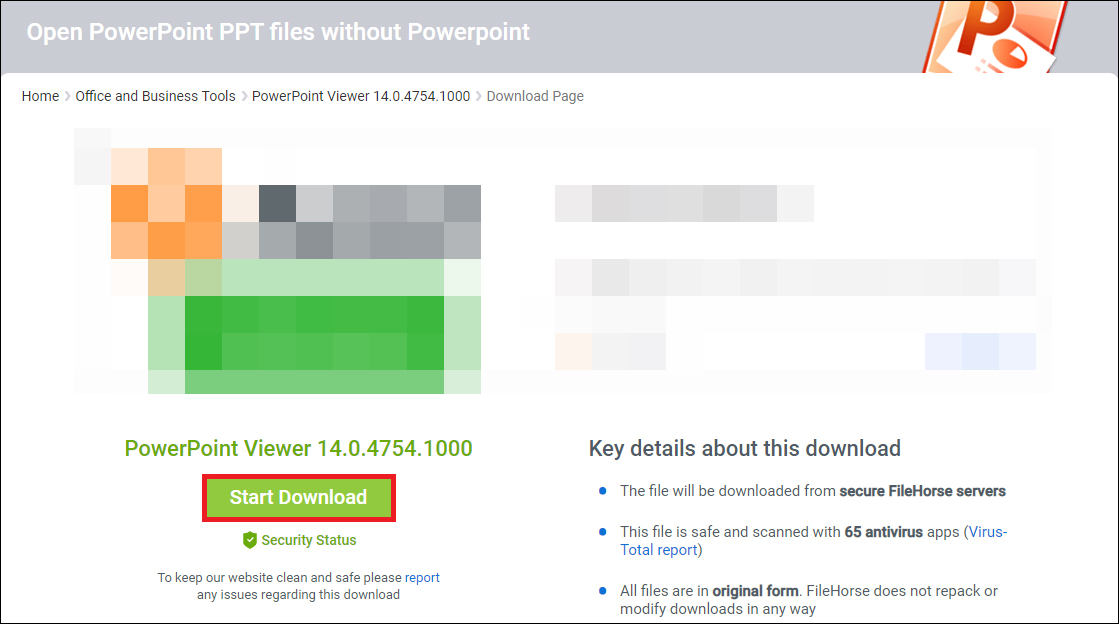Click the Download Page breadcrumb text
The width and height of the screenshot is (1119, 624).
535,96
